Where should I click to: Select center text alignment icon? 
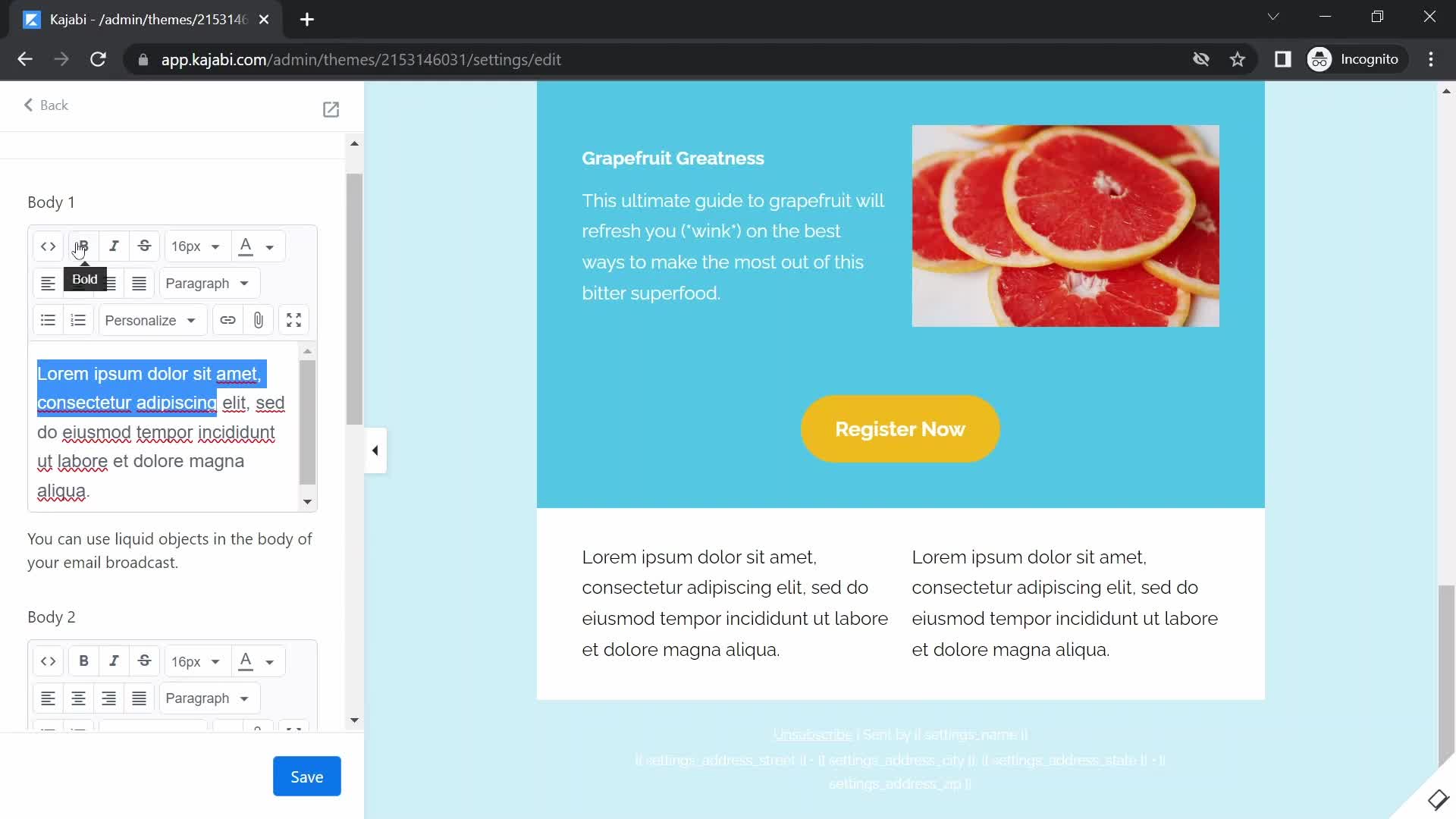pyautogui.click(x=77, y=283)
